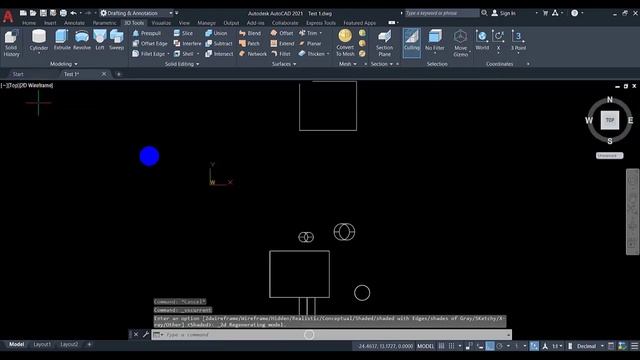The image size is (640, 360).
Task: Choose the Loft tool
Action: tap(100, 40)
